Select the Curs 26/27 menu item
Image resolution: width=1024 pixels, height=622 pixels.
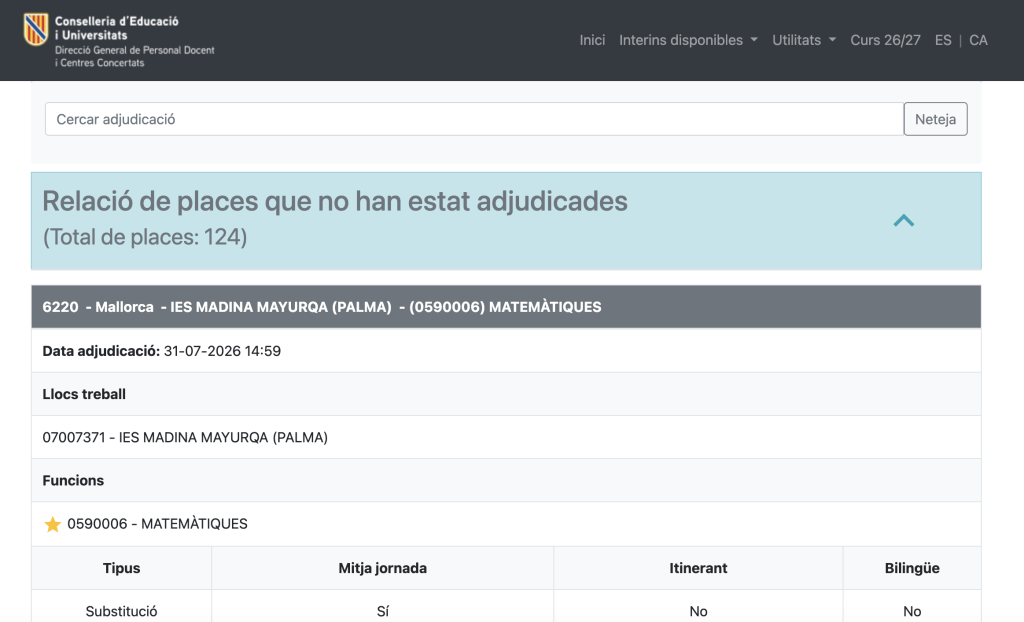(x=886, y=40)
